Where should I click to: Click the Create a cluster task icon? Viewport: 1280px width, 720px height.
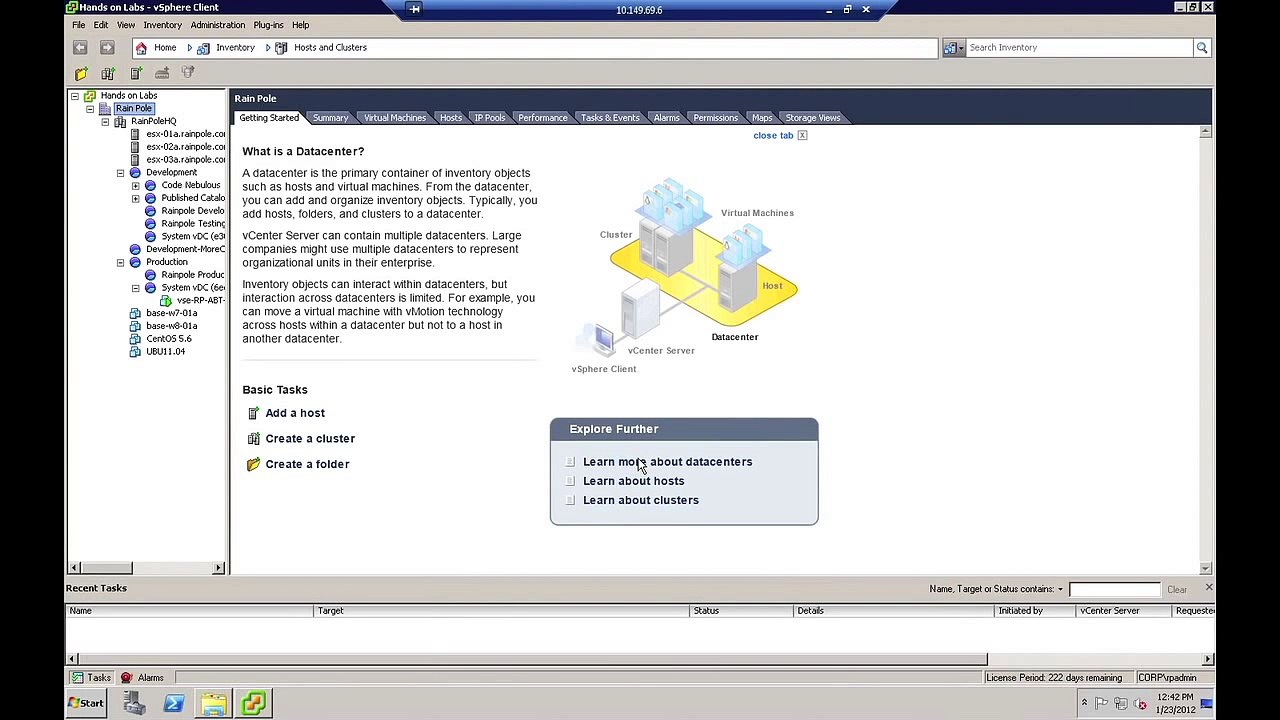pos(253,438)
